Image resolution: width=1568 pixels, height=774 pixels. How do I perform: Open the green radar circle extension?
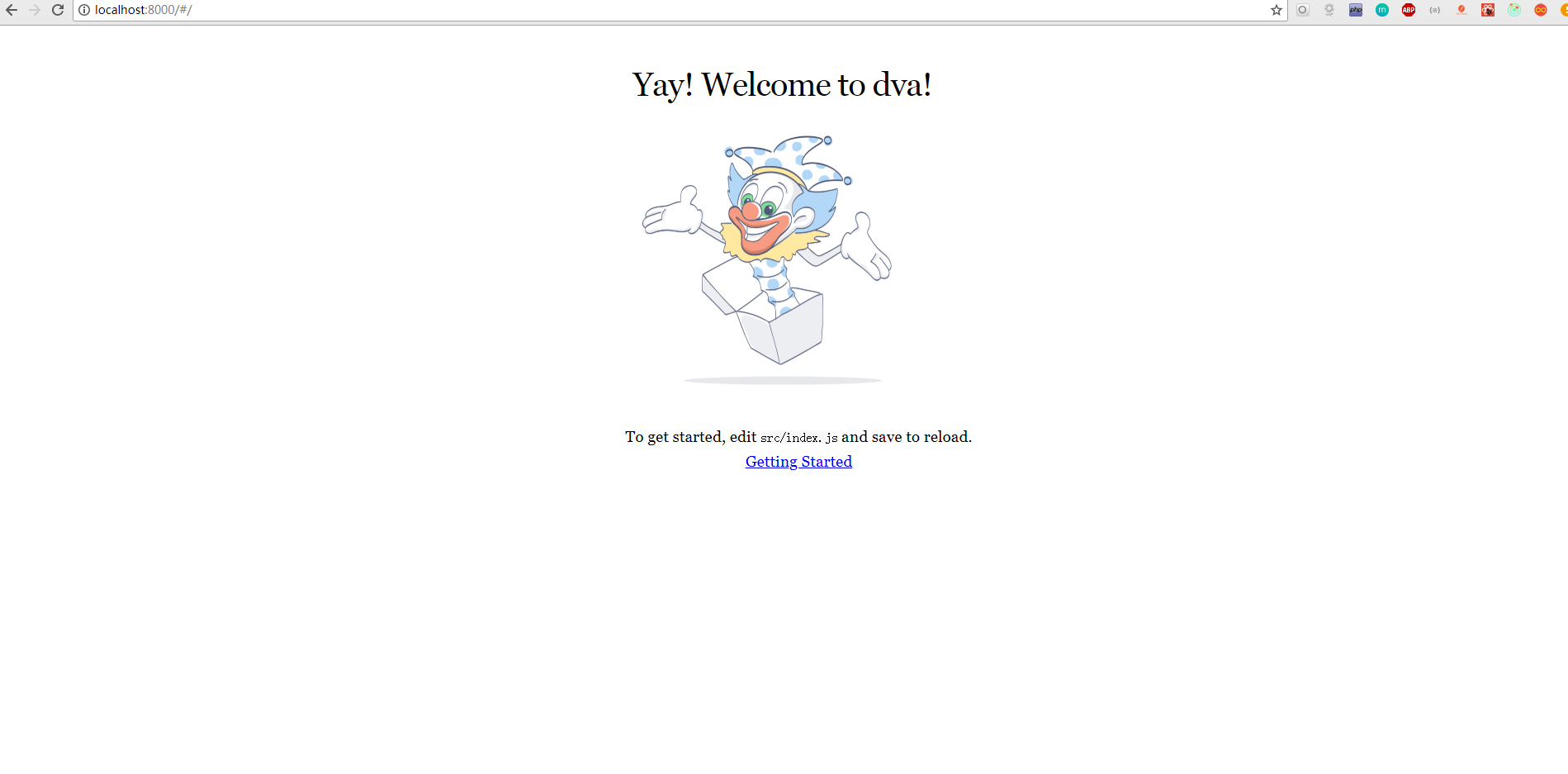pyautogui.click(x=1514, y=10)
